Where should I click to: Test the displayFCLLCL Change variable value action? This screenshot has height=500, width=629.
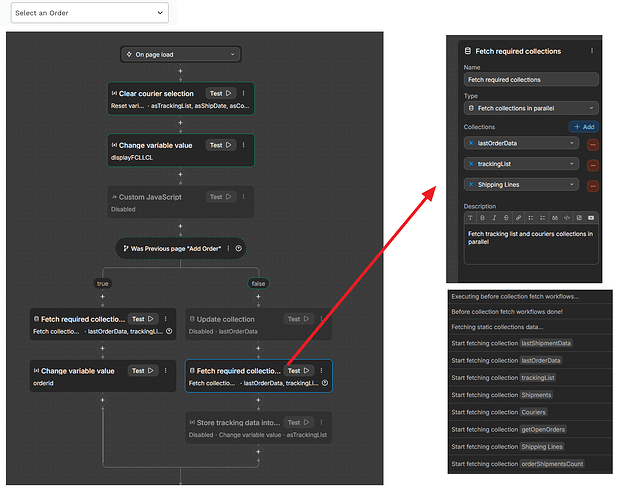point(221,145)
